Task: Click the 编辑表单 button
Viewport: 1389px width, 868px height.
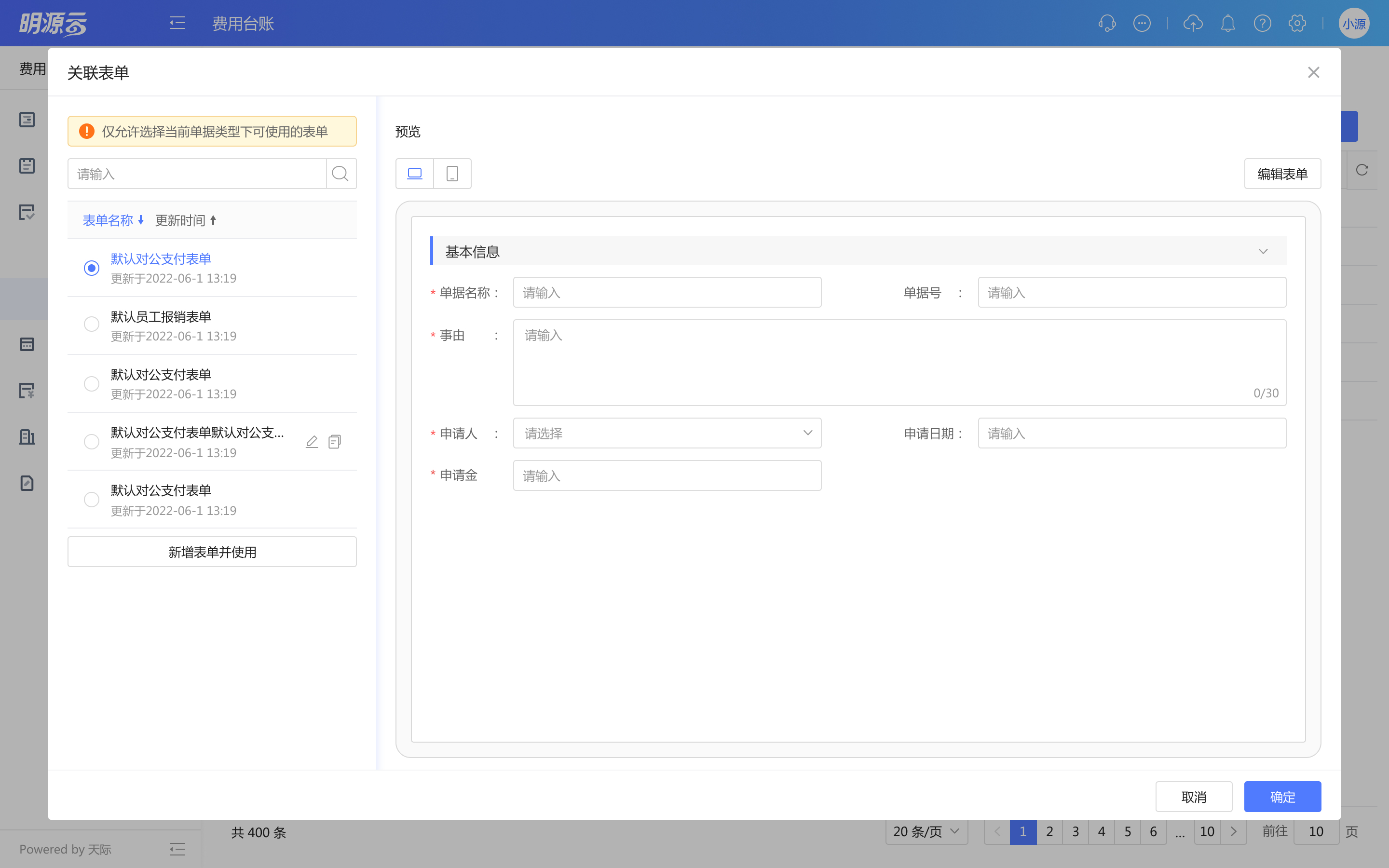Action: [x=1281, y=174]
